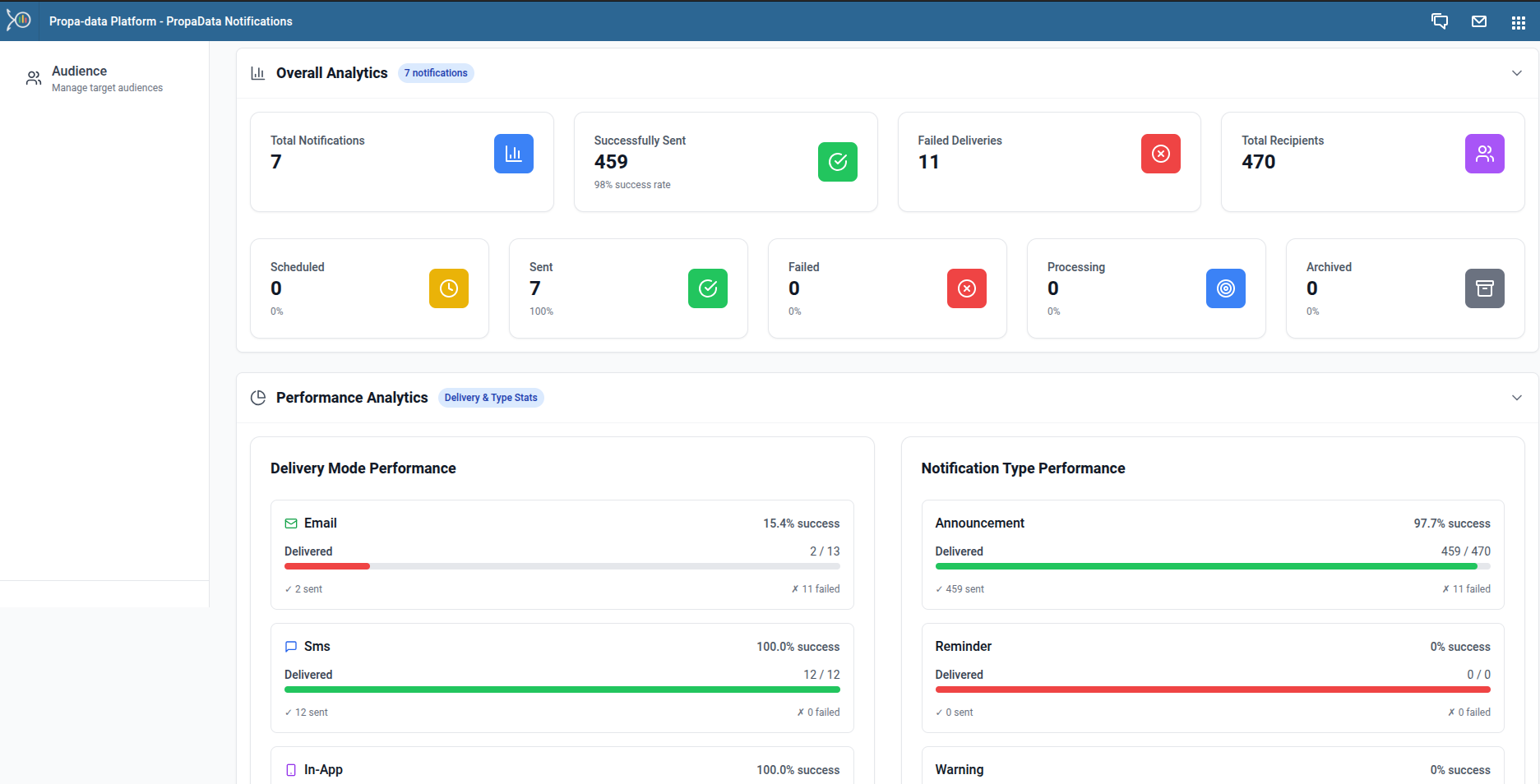Click the Audience people icon in sidebar
Viewport: 1540px width, 784px height.
tap(33, 77)
